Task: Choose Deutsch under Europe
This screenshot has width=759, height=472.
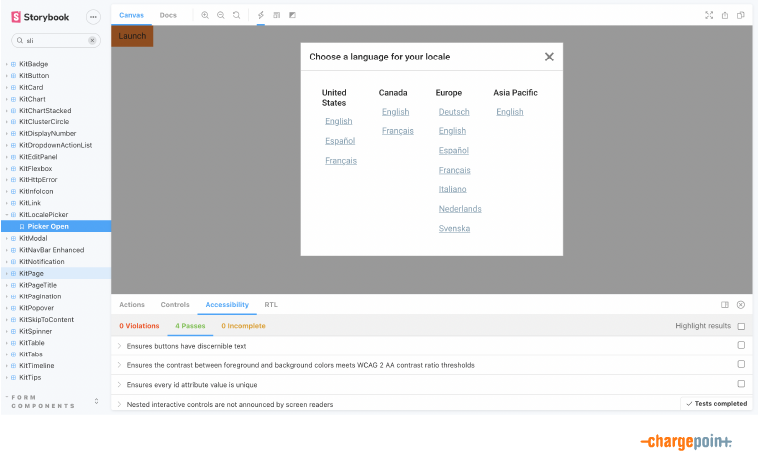Action: (454, 112)
